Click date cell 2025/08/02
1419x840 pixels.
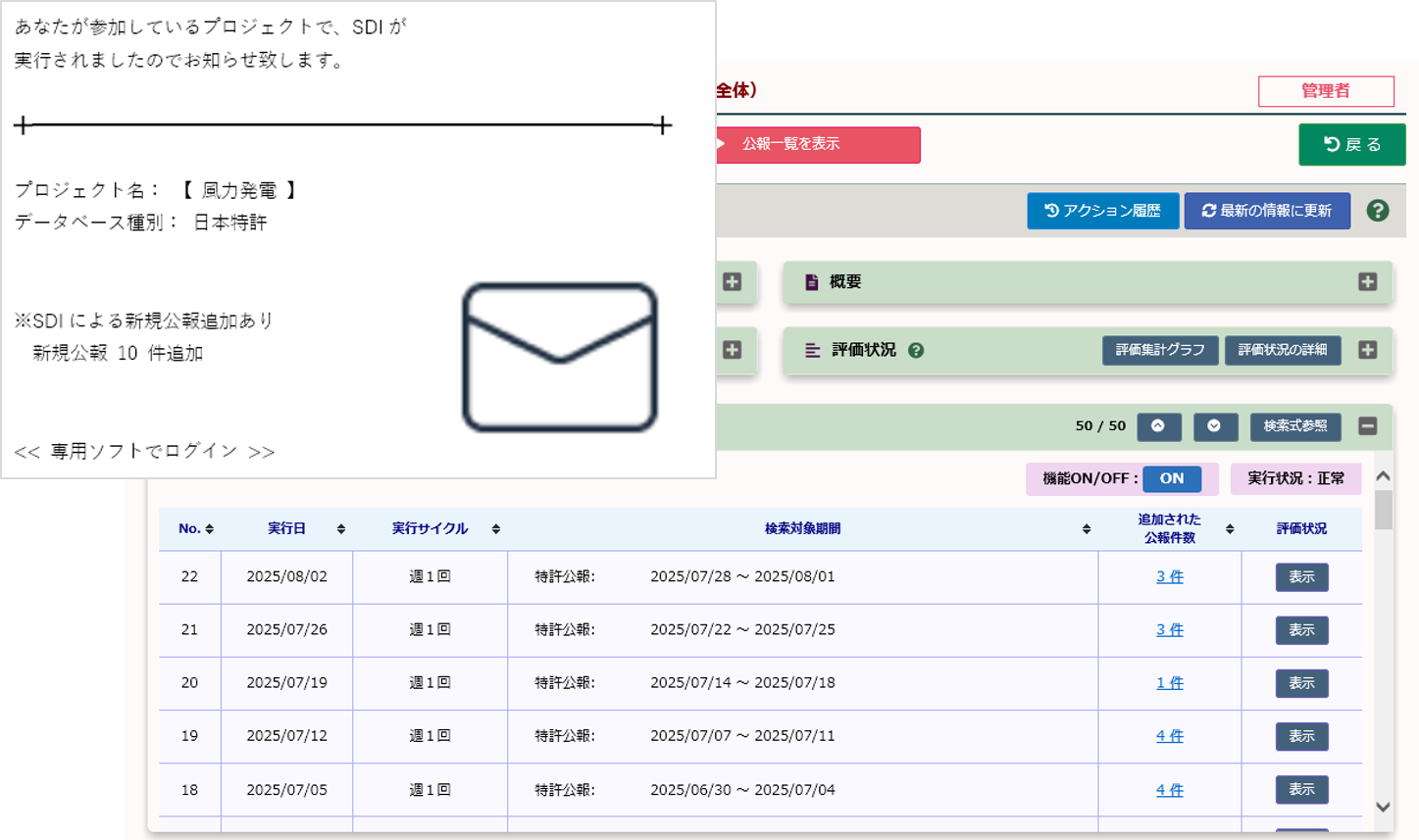pyautogui.click(x=286, y=576)
